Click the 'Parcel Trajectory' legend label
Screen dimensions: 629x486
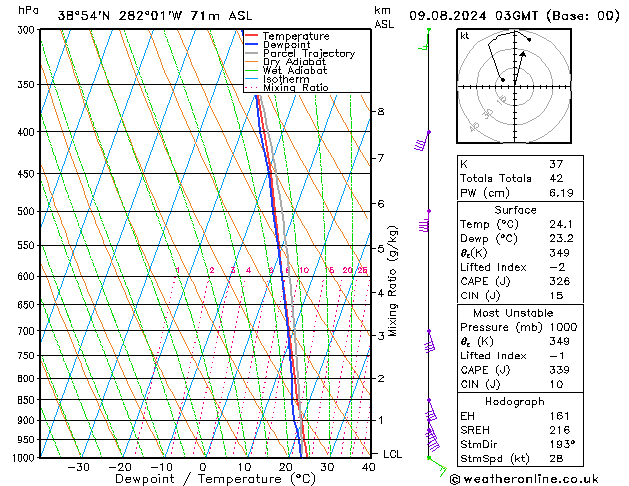pyautogui.click(x=309, y=53)
